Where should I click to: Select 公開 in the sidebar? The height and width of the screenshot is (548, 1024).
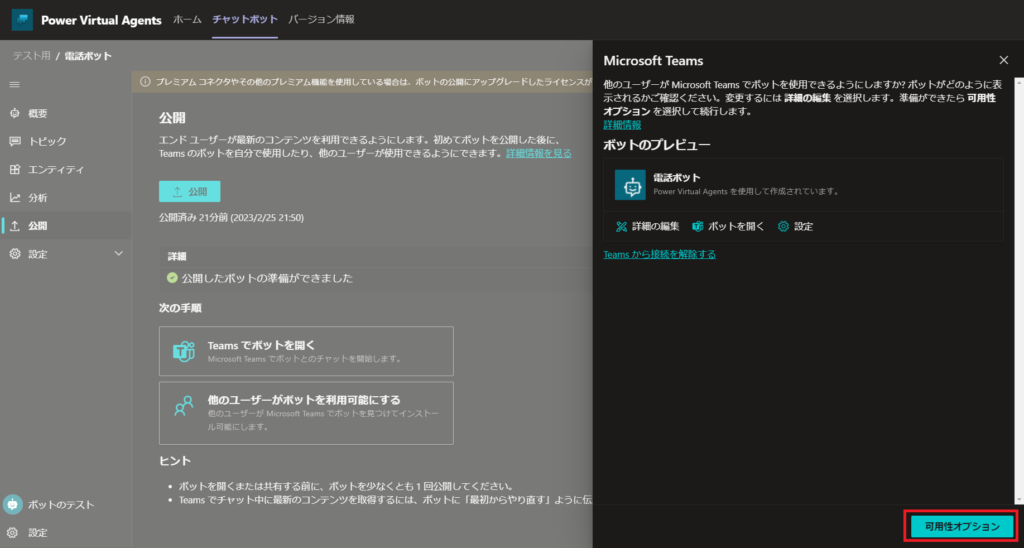(x=65, y=226)
